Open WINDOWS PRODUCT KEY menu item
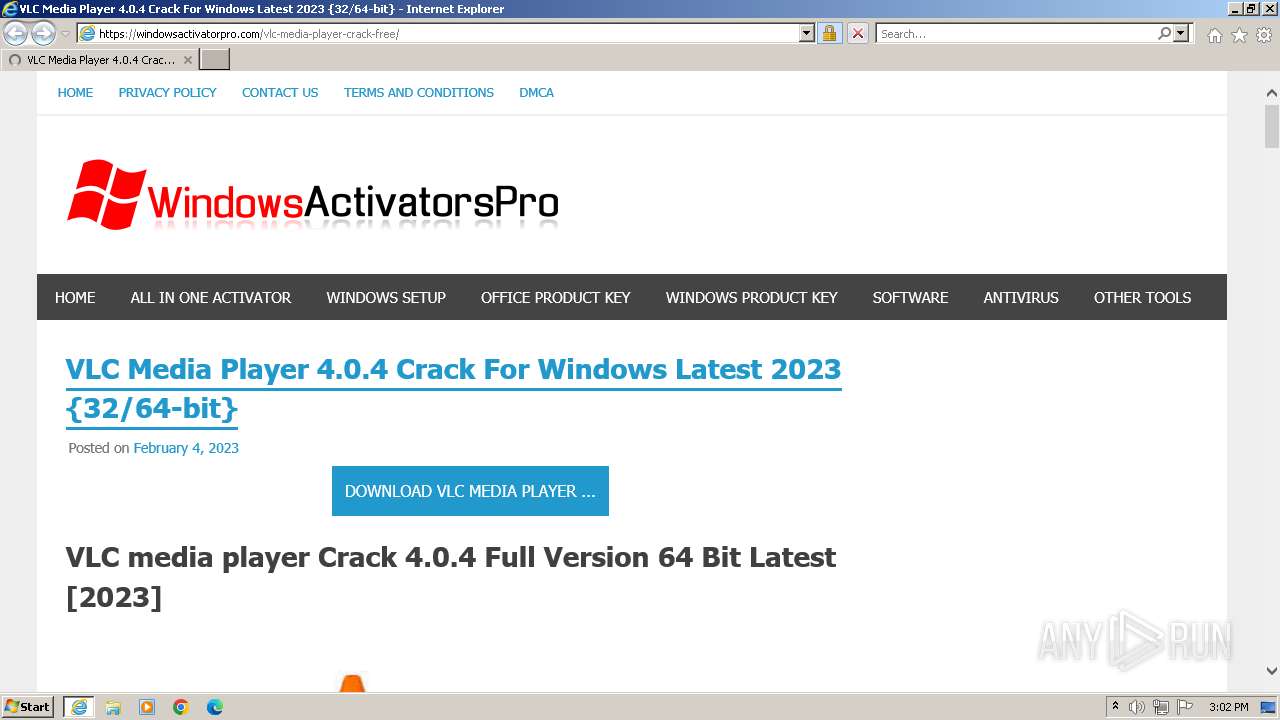This screenshot has width=1280, height=720. [x=752, y=297]
